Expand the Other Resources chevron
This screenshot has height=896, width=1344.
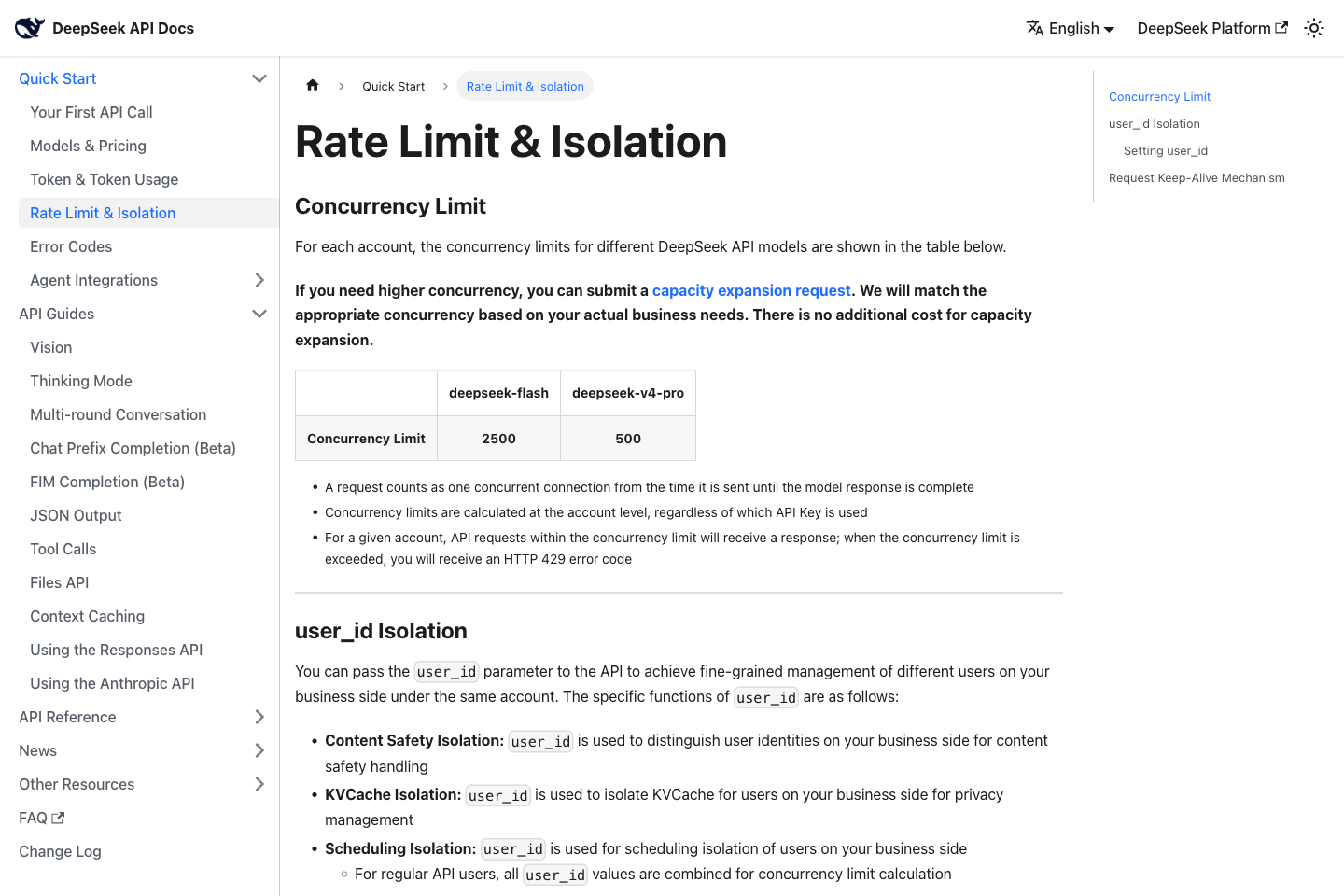(x=259, y=784)
